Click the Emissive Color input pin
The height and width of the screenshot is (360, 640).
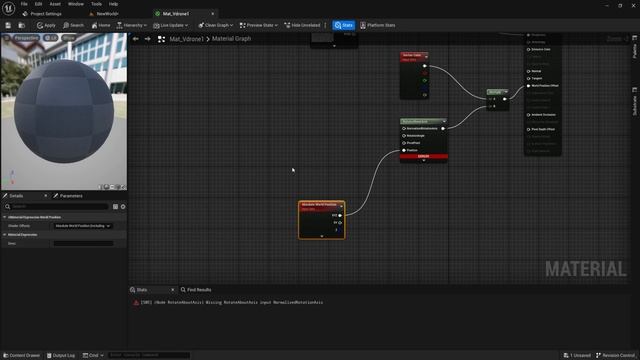click(529, 49)
